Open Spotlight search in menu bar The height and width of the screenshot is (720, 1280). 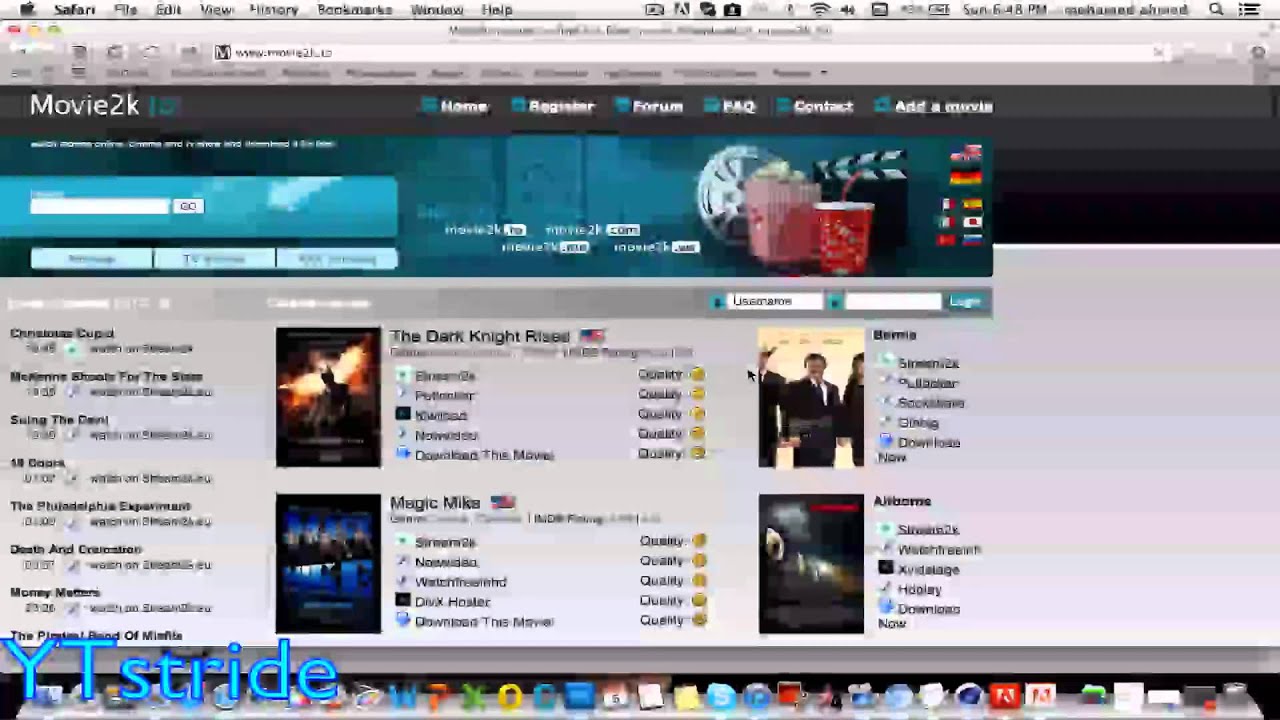[1216, 10]
